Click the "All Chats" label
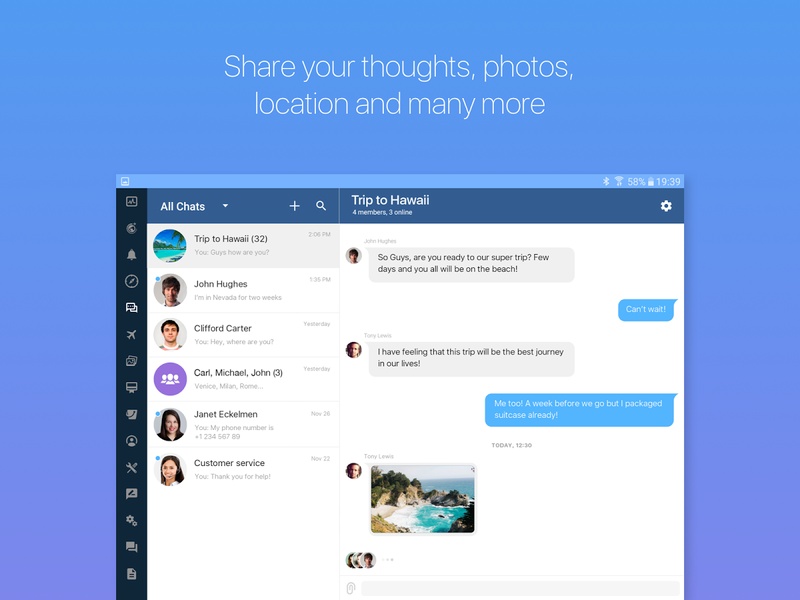This screenshot has width=800, height=600. click(x=183, y=206)
